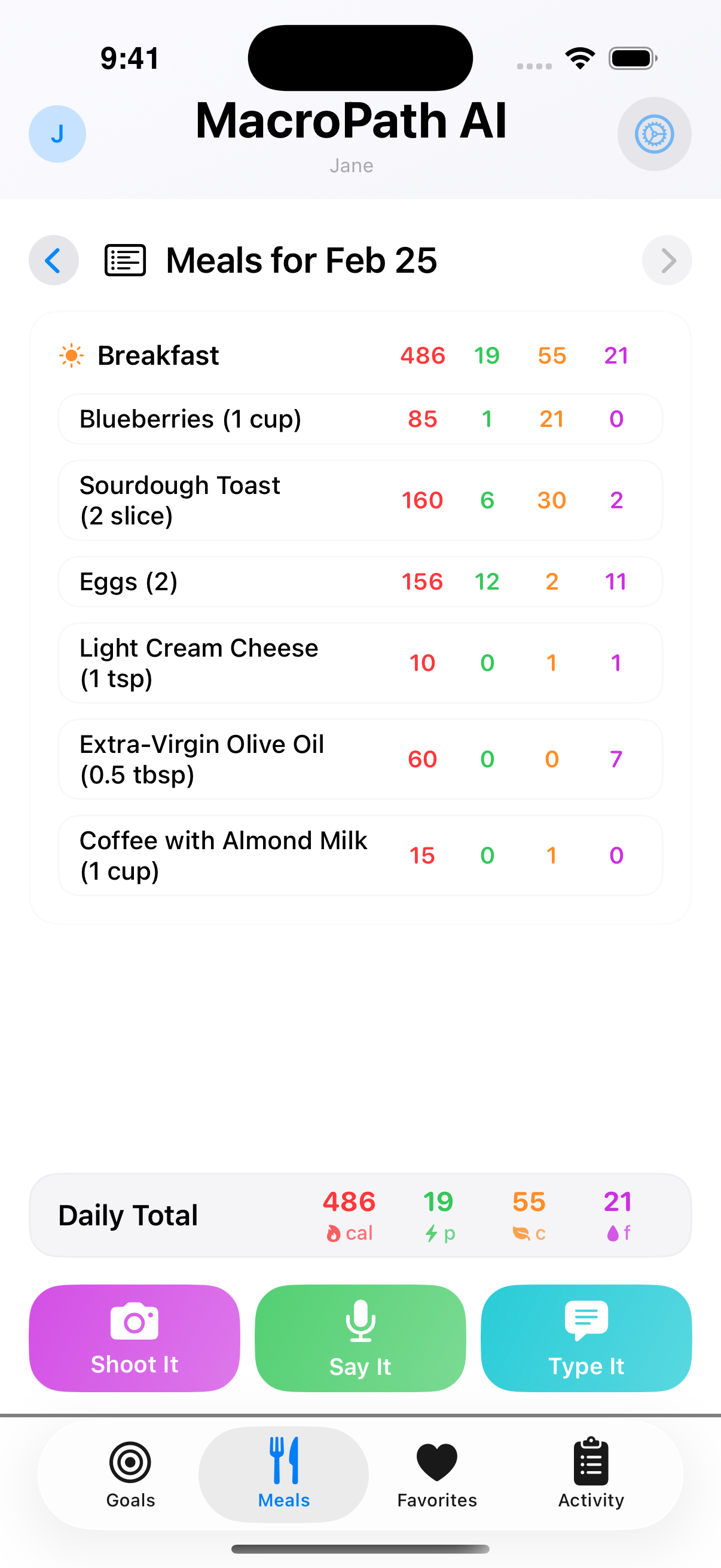Tap the meal list icon
Screen dimensions: 721x1568
pyautogui.click(x=126, y=261)
